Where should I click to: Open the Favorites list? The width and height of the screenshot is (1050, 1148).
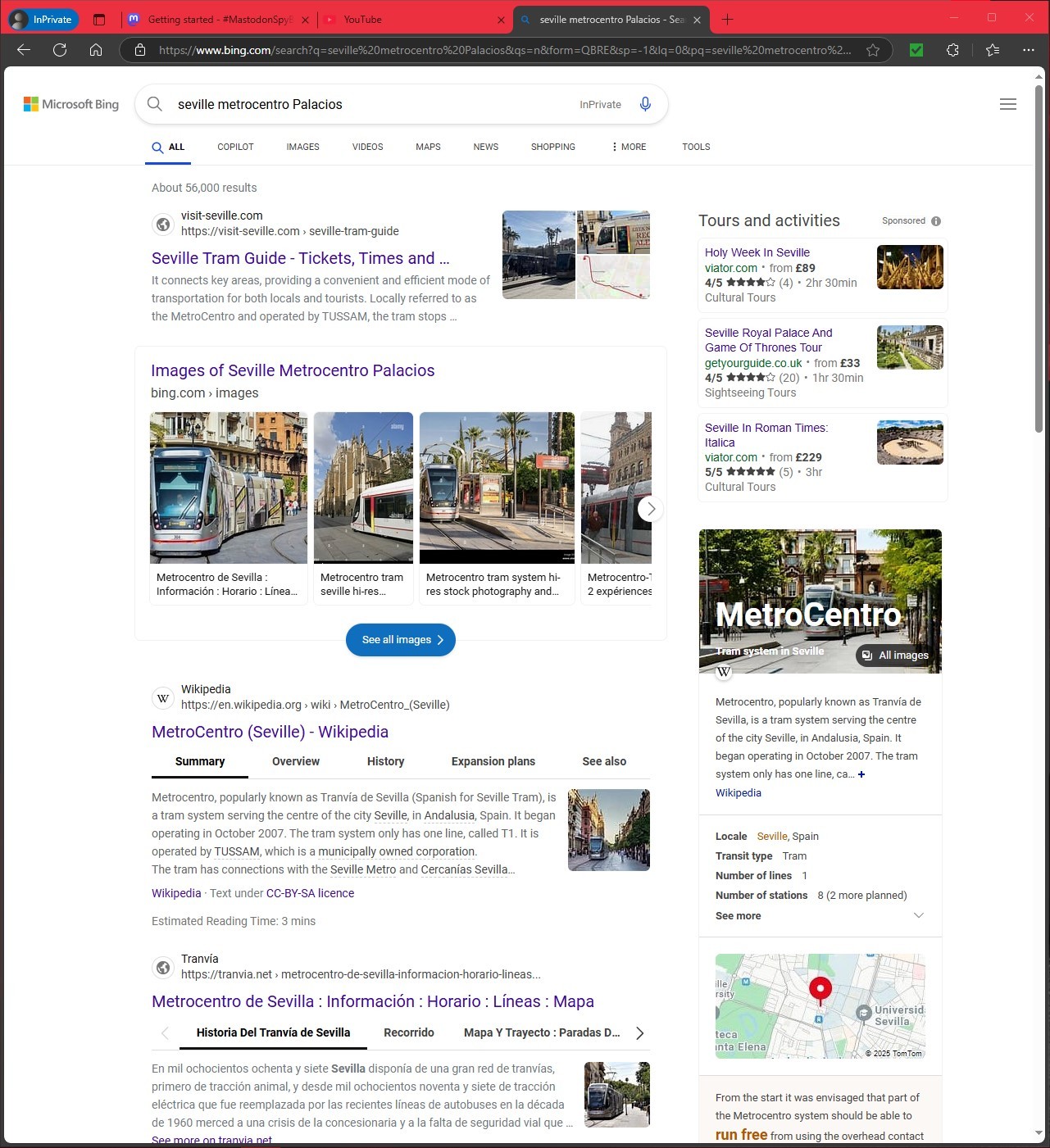pyautogui.click(x=993, y=50)
